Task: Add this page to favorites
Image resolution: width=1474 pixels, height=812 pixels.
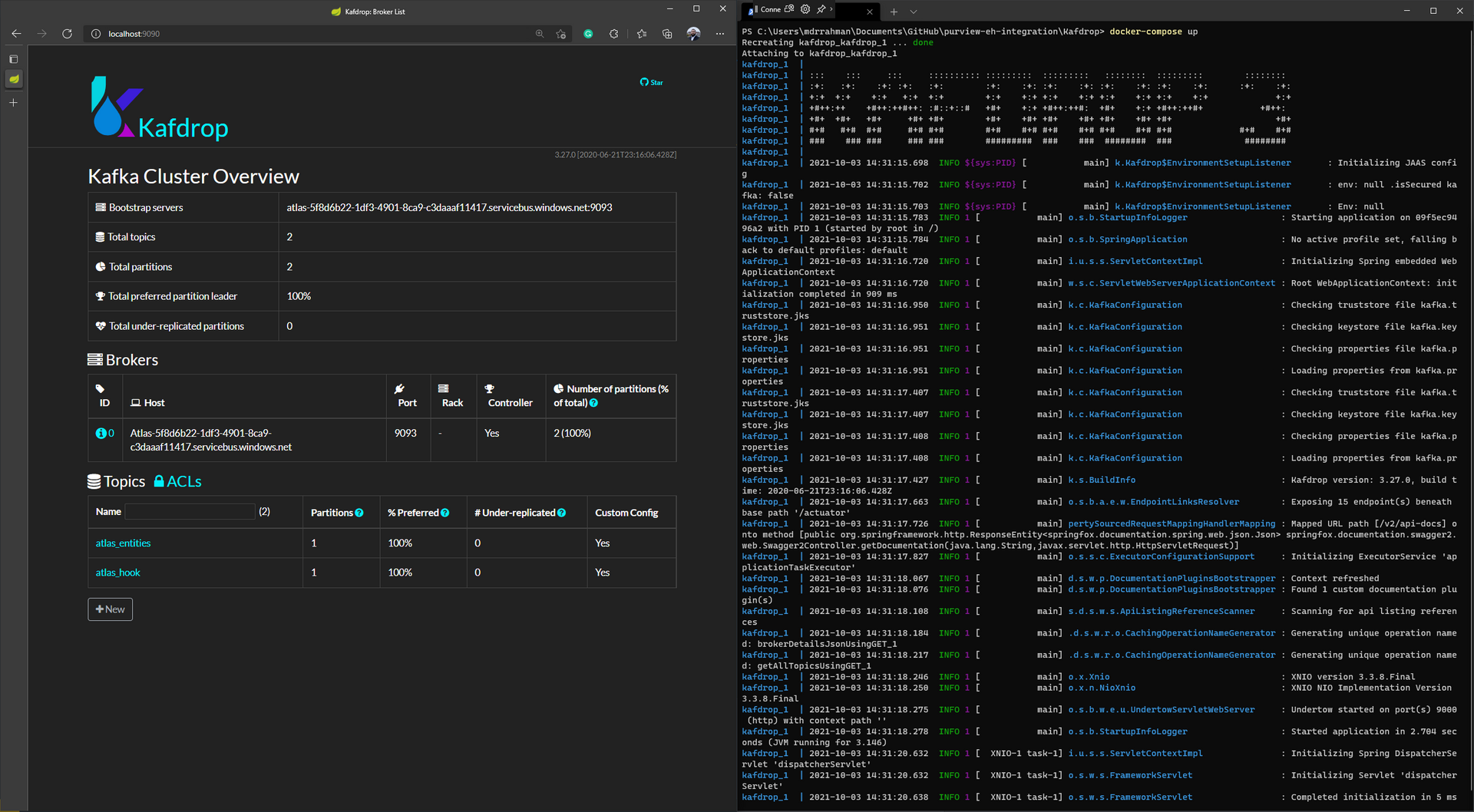Action: (561, 34)
